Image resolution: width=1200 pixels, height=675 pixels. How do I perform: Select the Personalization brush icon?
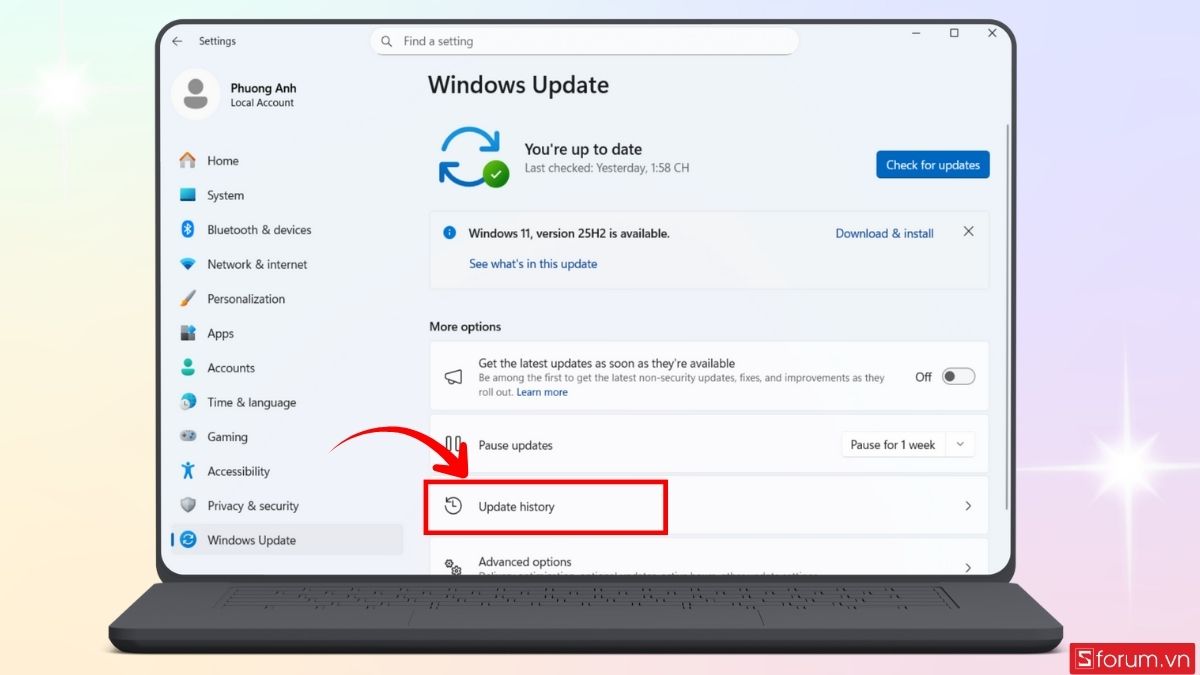pyautogui.click(x=188, y=298)
